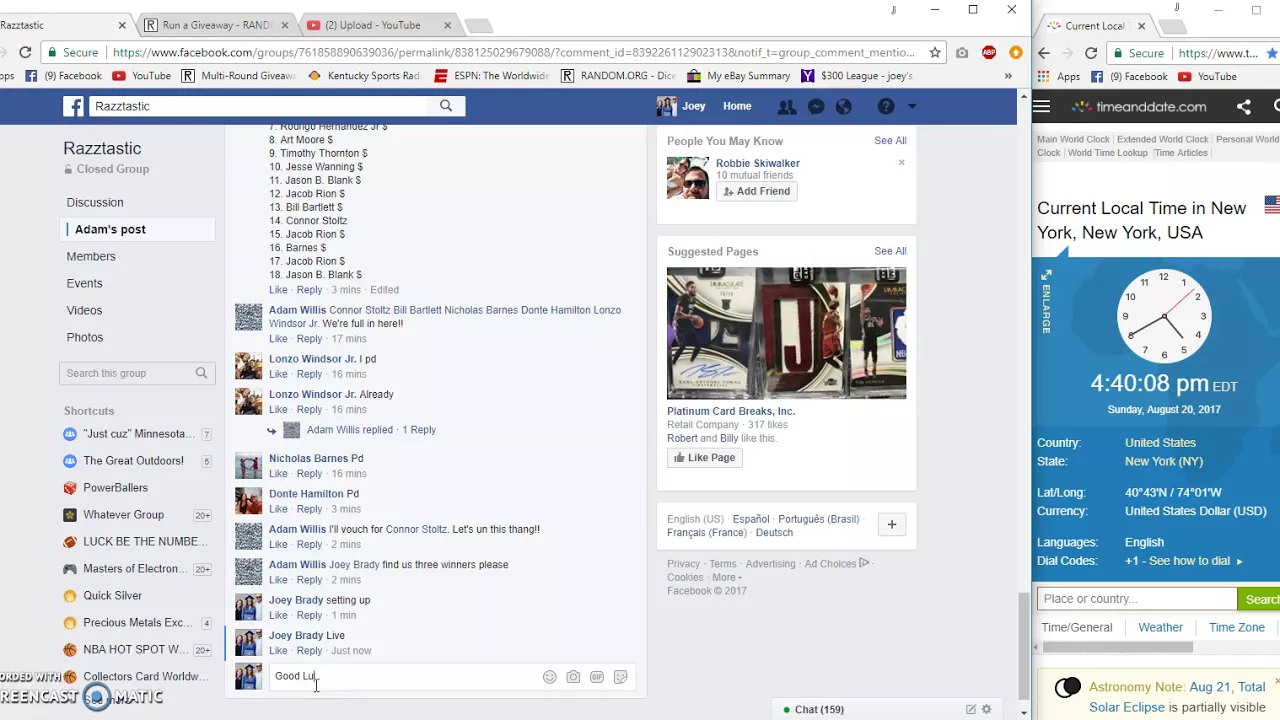The height and width of the screenshot is (720, 1280).
Task: Open Discussion in group sidebar
Action: 95,202
